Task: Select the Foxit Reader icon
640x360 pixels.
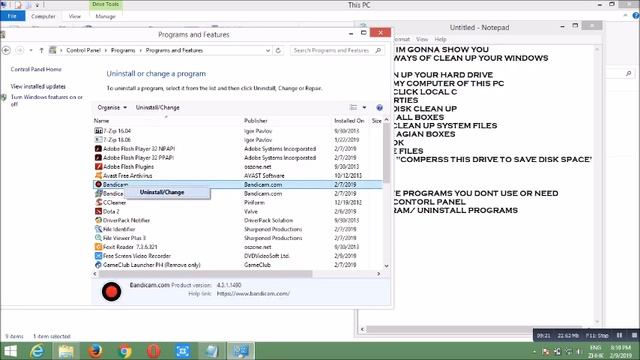Action: click(x=98, y=247)
